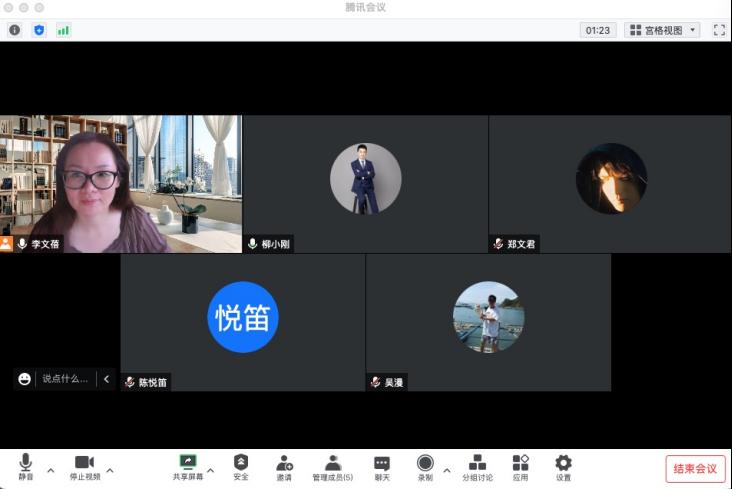Mute microphone with 静音 button
Viewport: 732px width, 489px height.
click(25, 467)
